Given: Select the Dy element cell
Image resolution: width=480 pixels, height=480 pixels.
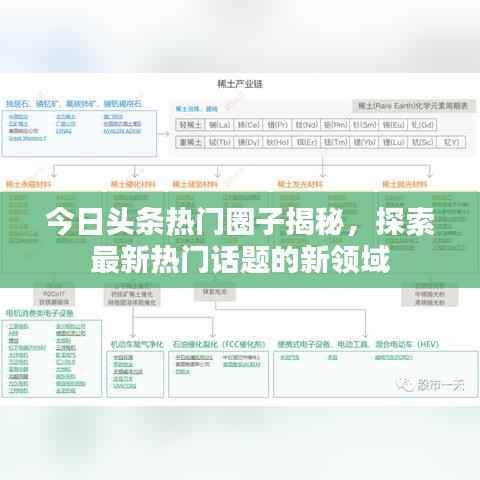Looking at the screenshot, I should click(x=248, y=142).
